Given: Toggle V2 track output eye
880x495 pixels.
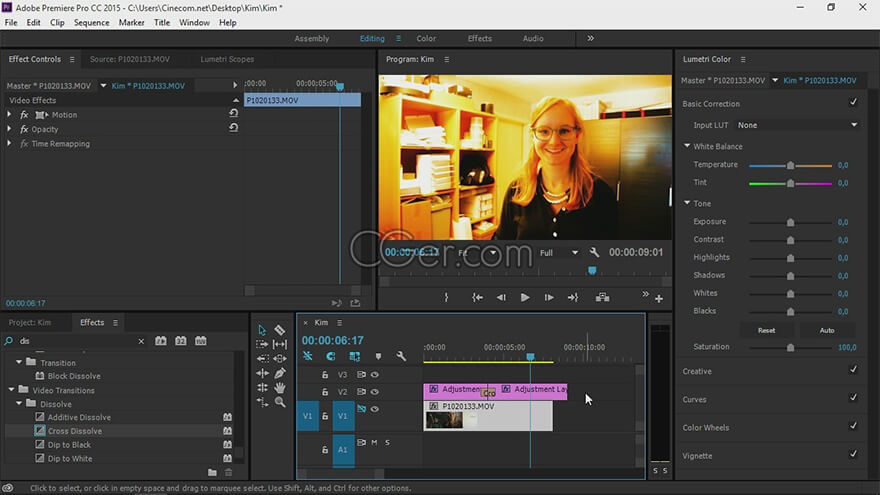Looking at the screenshot, I should click(x=375, y=392).
